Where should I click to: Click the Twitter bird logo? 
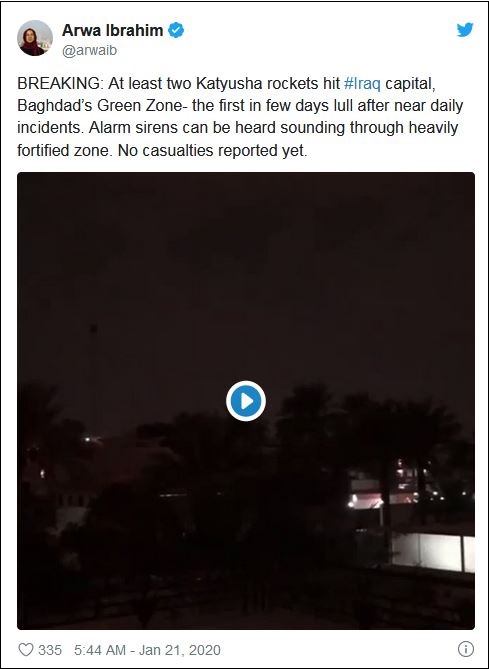[465, 30]
